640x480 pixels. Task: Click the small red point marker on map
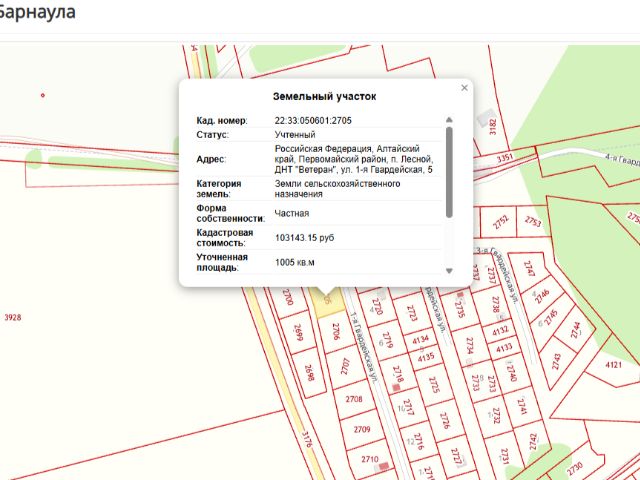click(x=43, y=96)
